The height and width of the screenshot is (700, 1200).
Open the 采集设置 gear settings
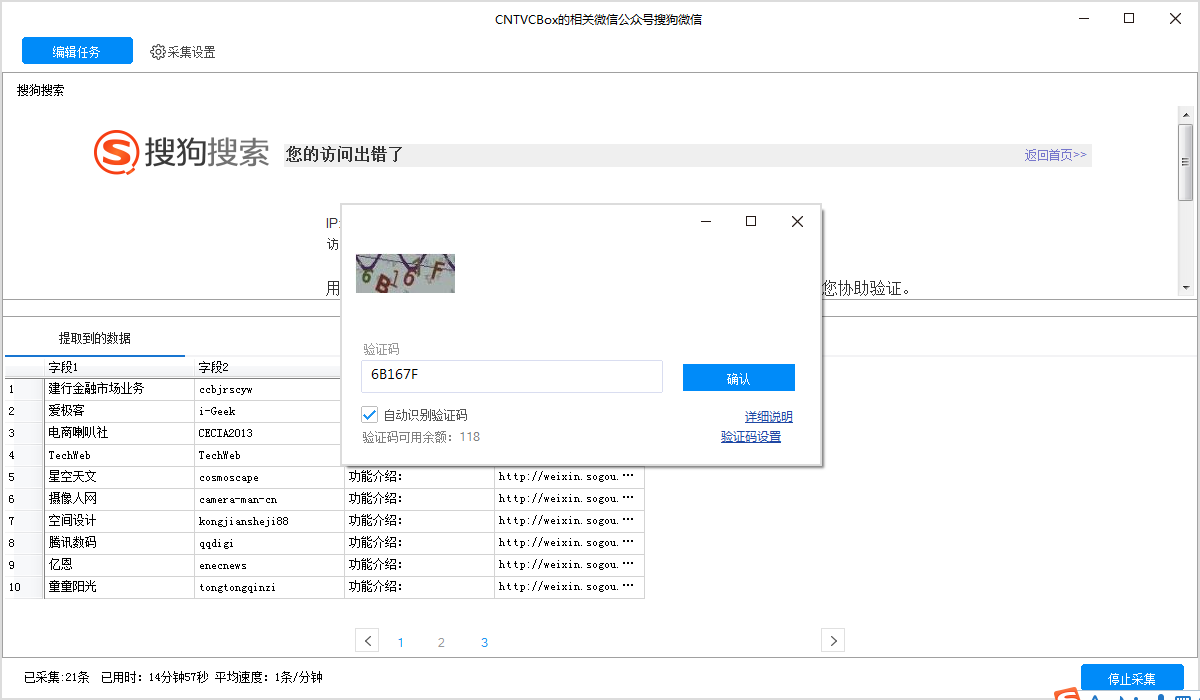[183, 52]
